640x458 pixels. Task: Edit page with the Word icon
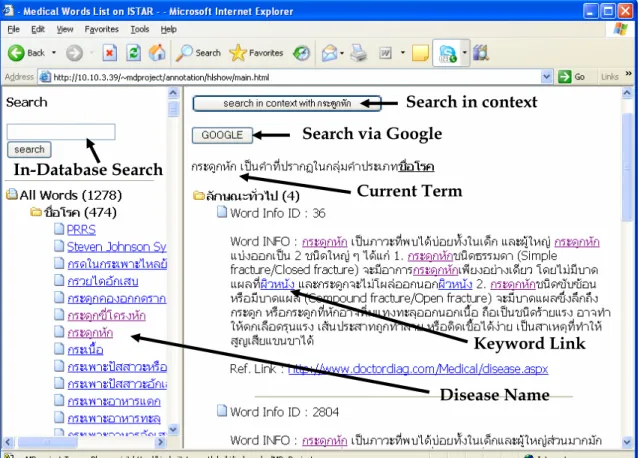(385, 53)
